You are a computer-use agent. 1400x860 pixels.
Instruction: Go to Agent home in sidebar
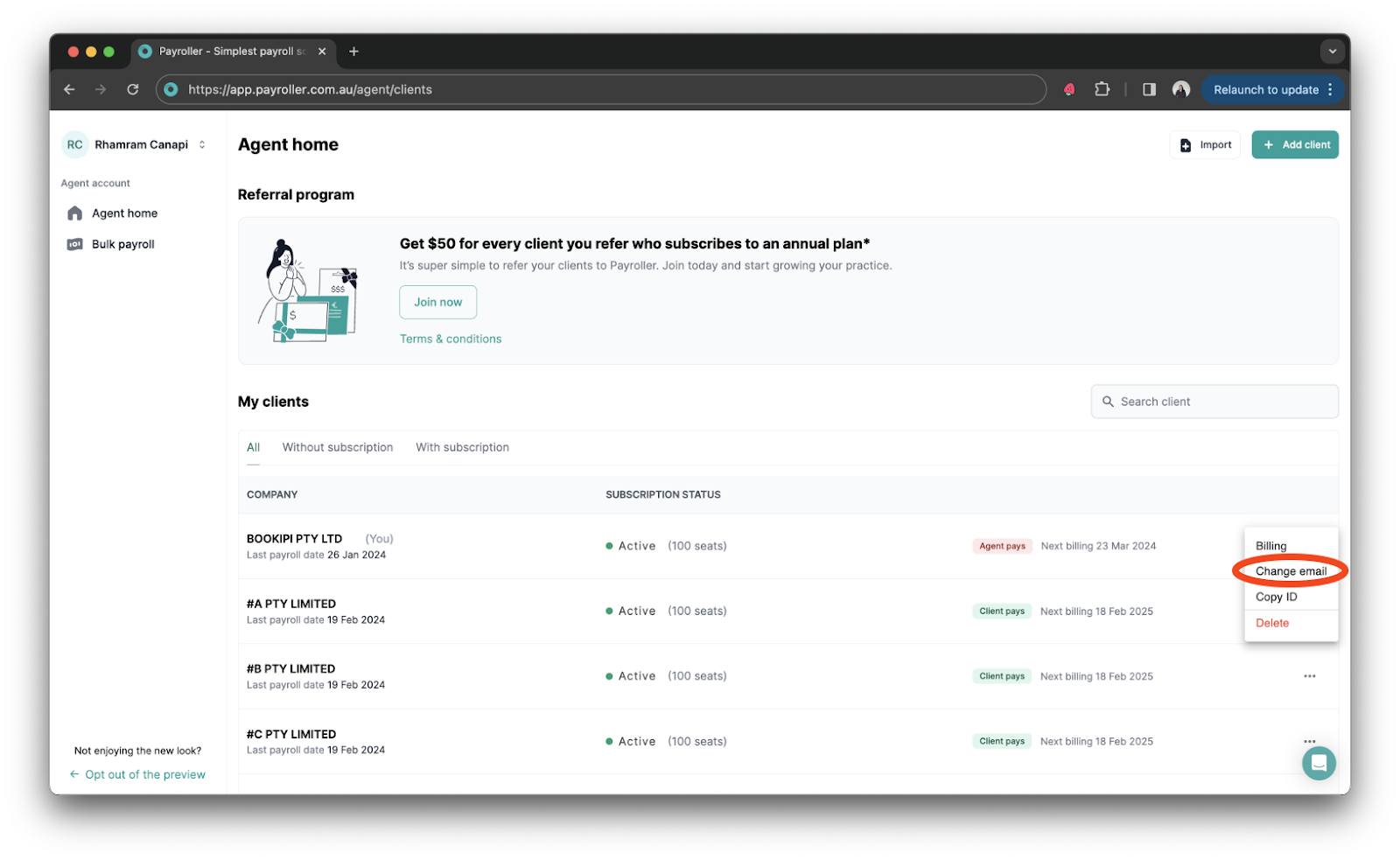124,213
